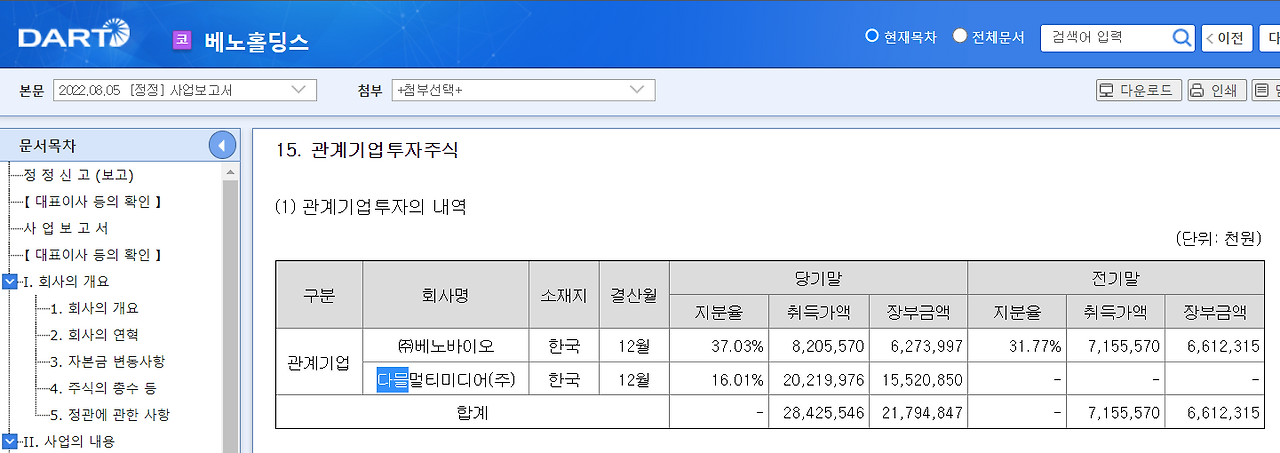This screenshot has height=453, width=1280.
Task: Click the 28,425,546 total cell
Action: 819,412
